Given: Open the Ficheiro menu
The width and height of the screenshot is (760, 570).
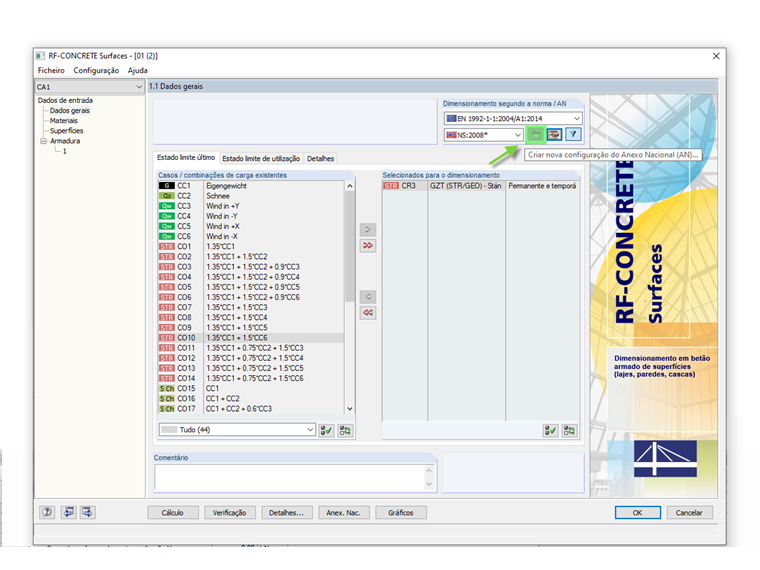Looking at the screenshot, I should pos(51,70).
